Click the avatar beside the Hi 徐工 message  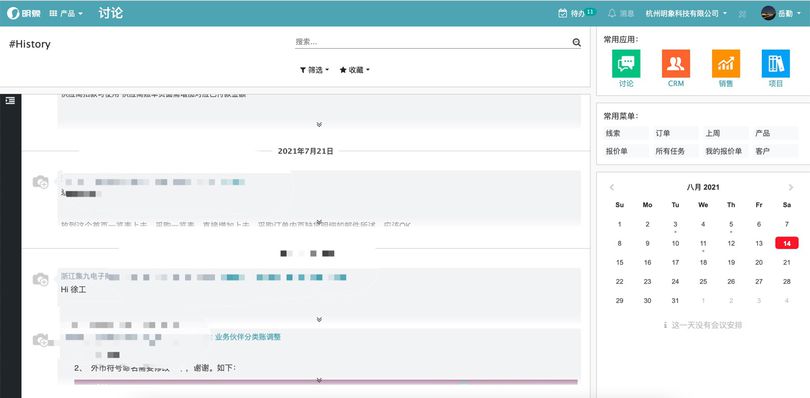[40, 280]
